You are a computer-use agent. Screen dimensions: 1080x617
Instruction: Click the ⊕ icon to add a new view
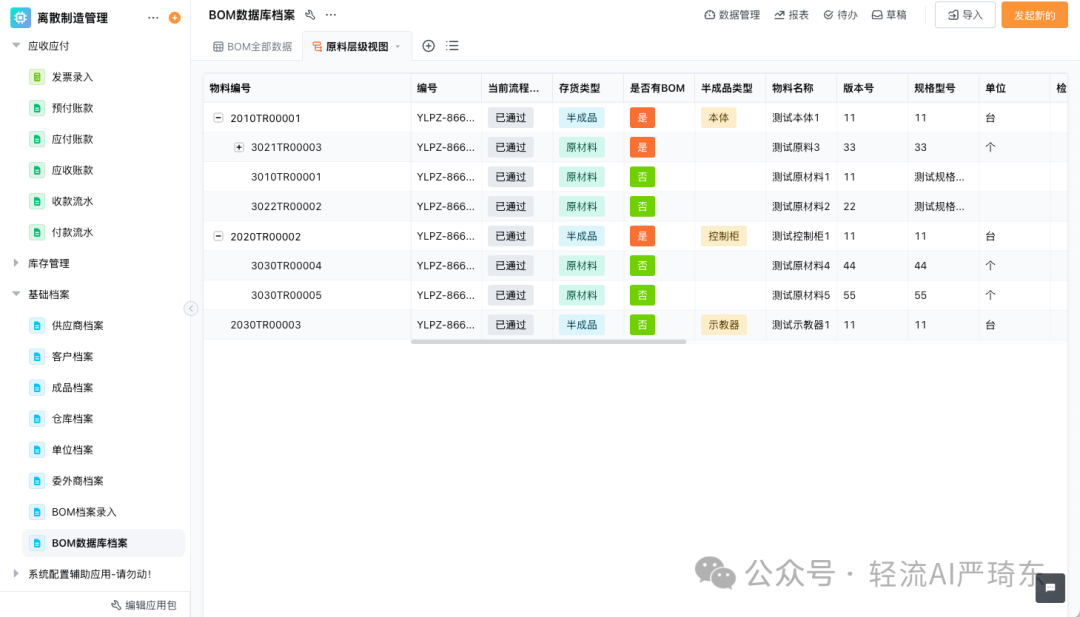[428, 45]
